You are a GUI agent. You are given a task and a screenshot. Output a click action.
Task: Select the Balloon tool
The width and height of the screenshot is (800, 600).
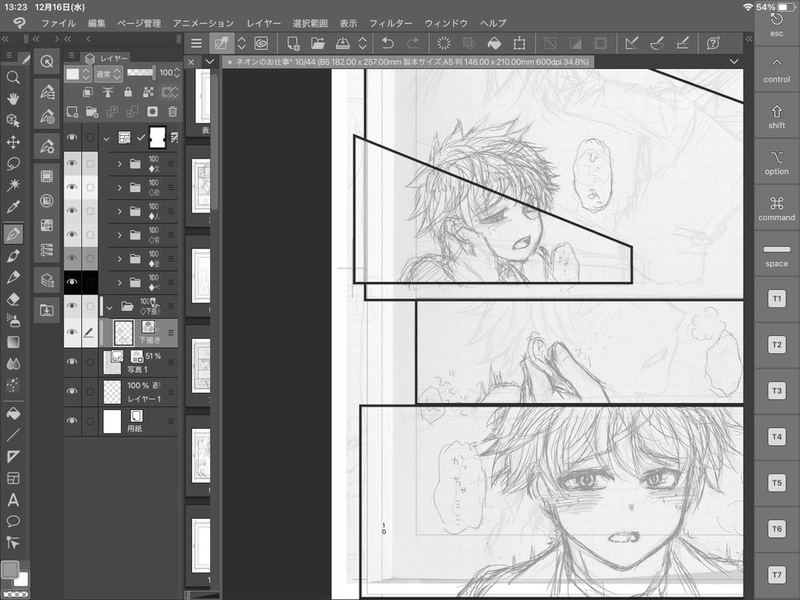[x=13, y=521]
